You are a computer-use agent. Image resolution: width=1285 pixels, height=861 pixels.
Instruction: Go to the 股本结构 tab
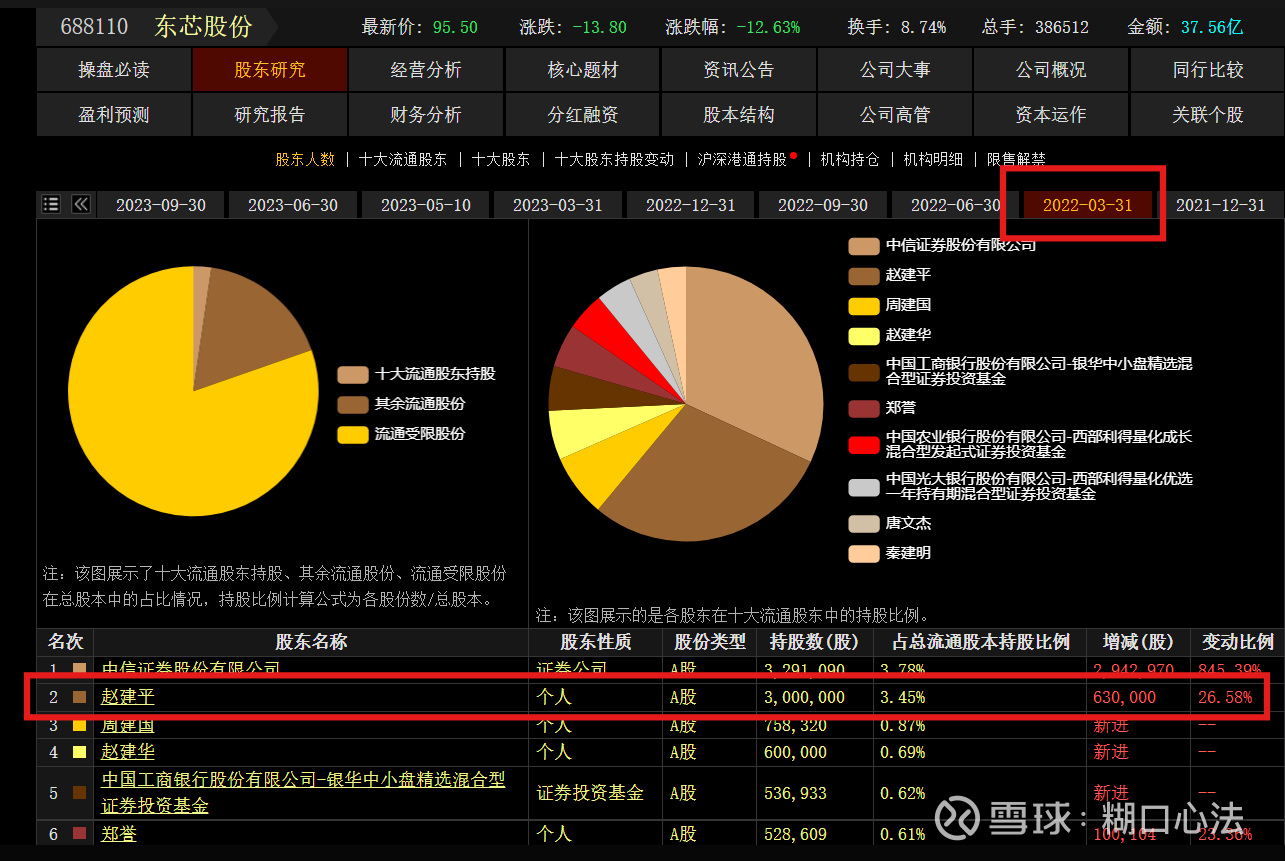point(739,115)
